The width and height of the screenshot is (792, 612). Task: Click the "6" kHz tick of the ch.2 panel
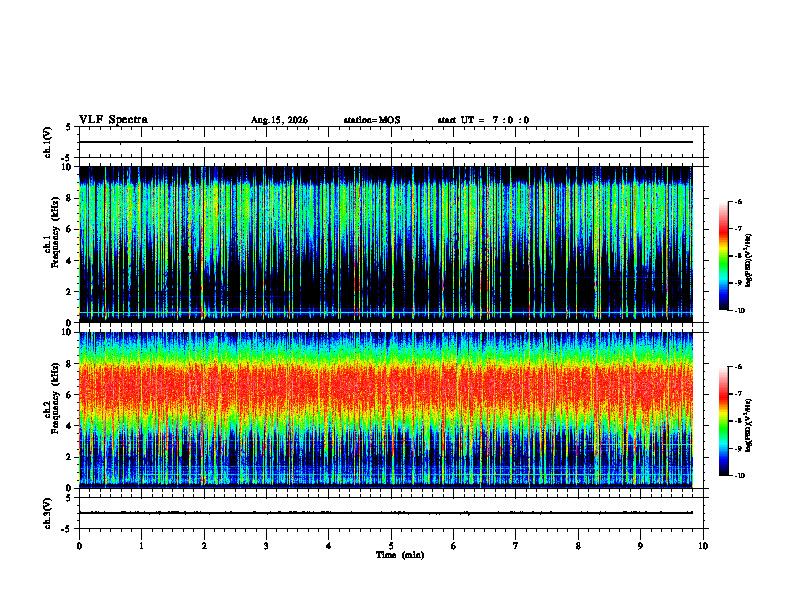(x=70, y=395)
